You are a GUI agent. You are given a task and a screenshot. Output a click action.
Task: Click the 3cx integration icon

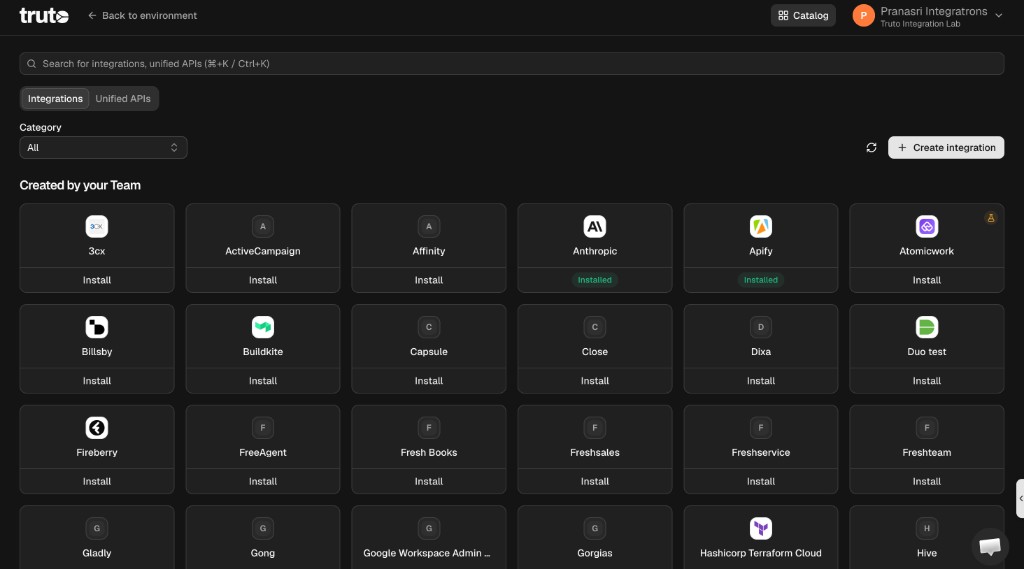click(x=97, y=227)
